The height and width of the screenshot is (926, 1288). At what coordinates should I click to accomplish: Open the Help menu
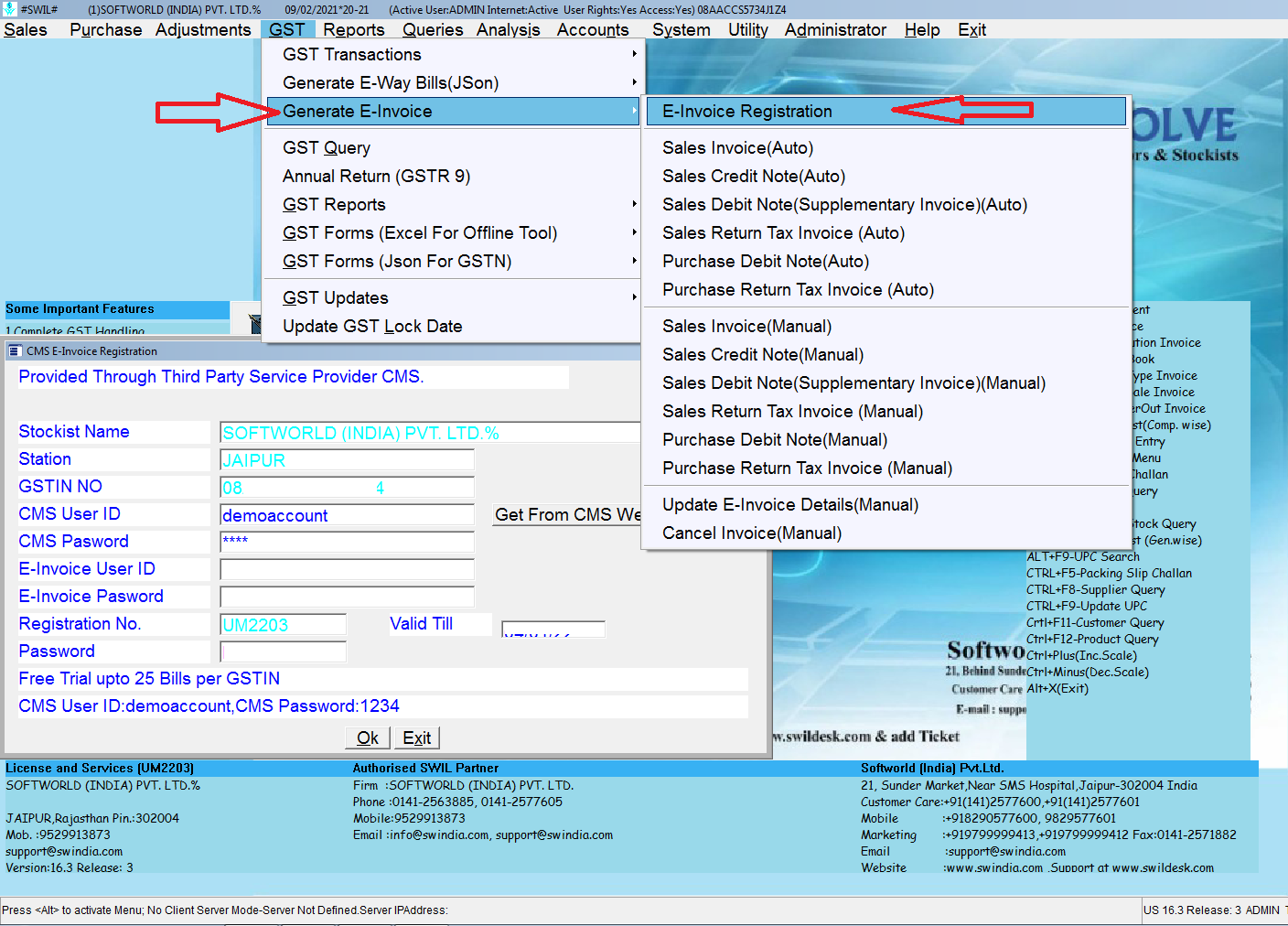click(x=922, y=29)
